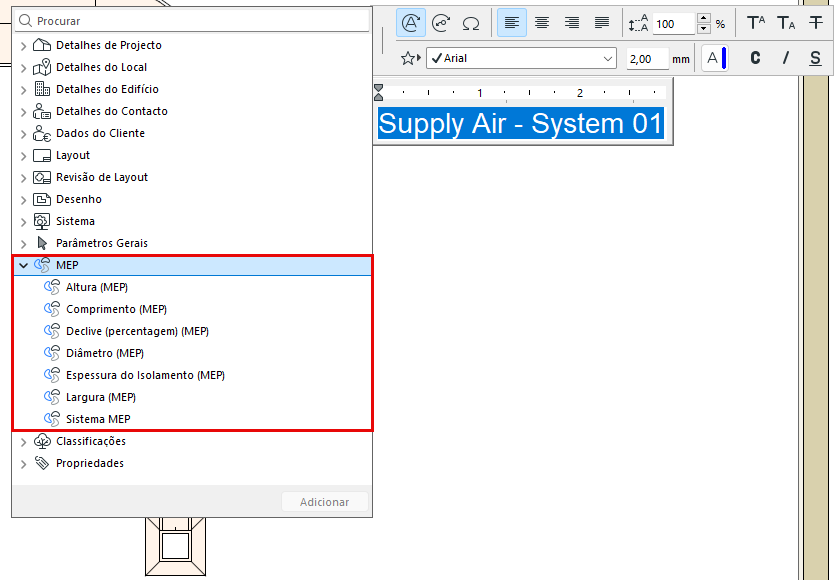The width and height of the screenshot is (835, 580).
Task: Select the MEP group row
Action: pyautogui.click(x=192, y=265)
